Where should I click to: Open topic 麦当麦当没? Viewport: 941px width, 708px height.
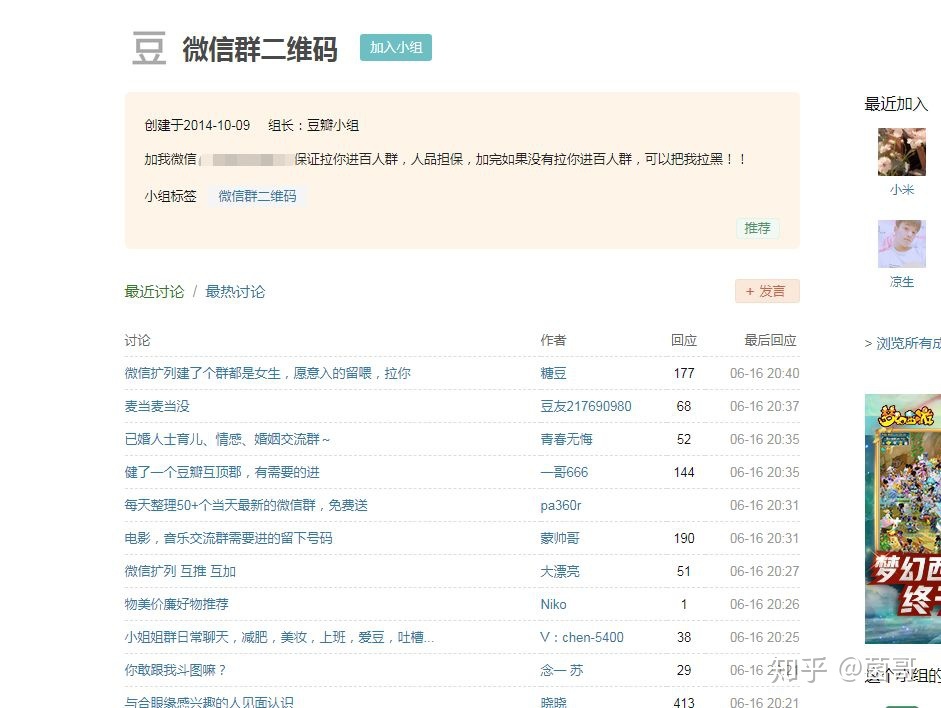pyautogui.click(x=157, y=406)
